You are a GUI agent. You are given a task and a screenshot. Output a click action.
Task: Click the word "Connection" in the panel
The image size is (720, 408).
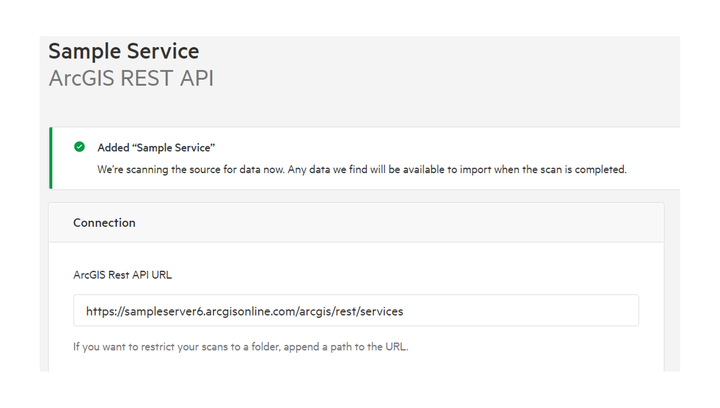[104, 223]
